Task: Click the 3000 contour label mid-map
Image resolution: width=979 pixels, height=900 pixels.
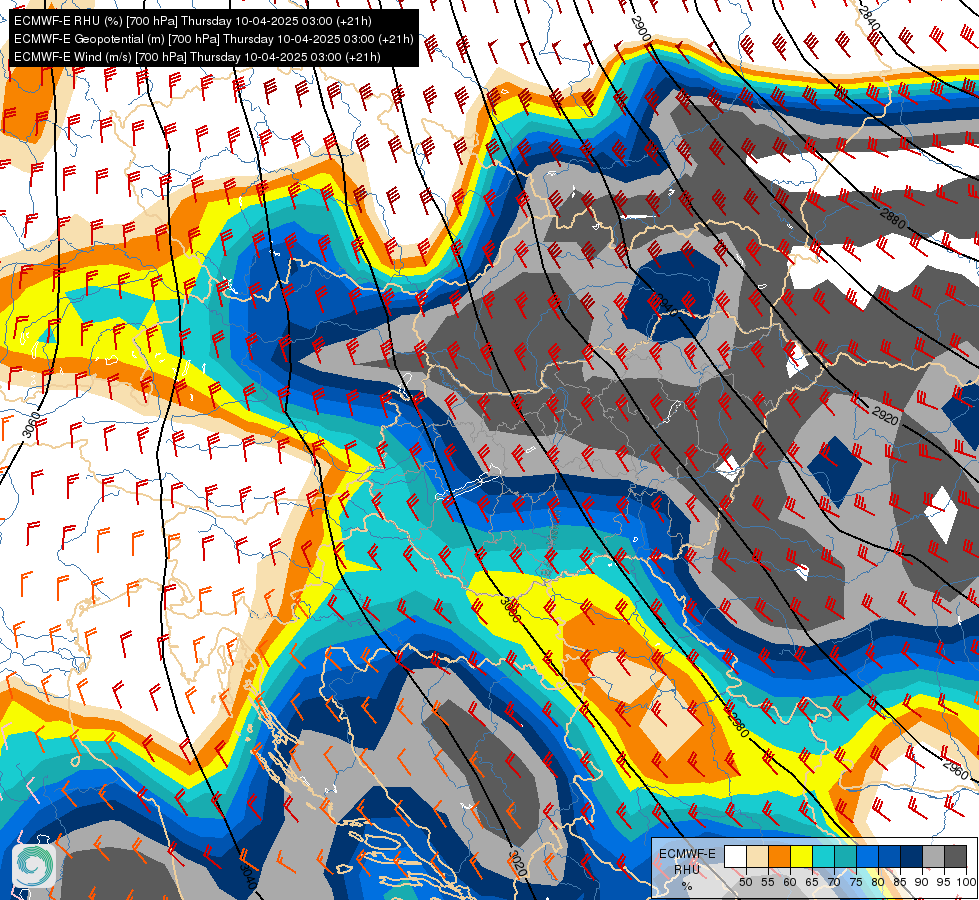Action: click(x=510, y=610)
